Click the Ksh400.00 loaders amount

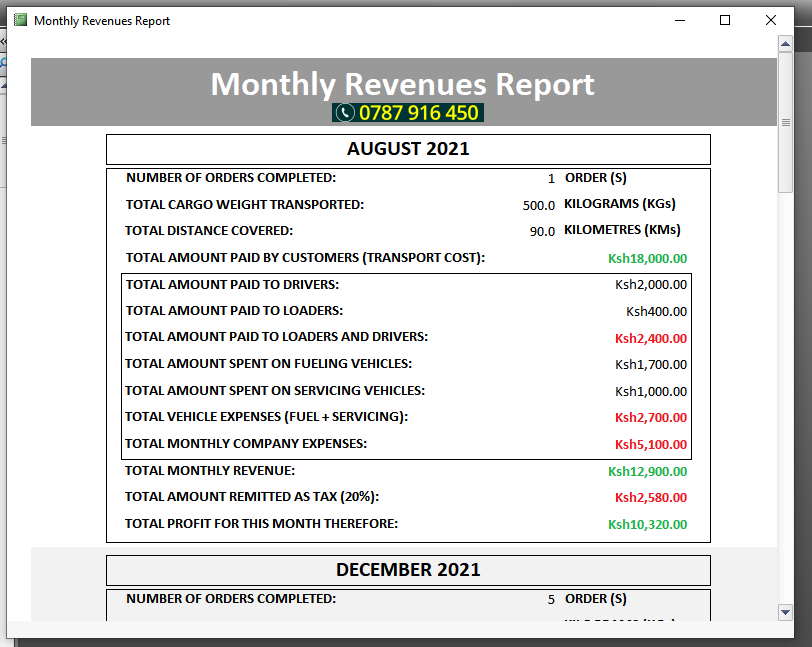(657, 311)
